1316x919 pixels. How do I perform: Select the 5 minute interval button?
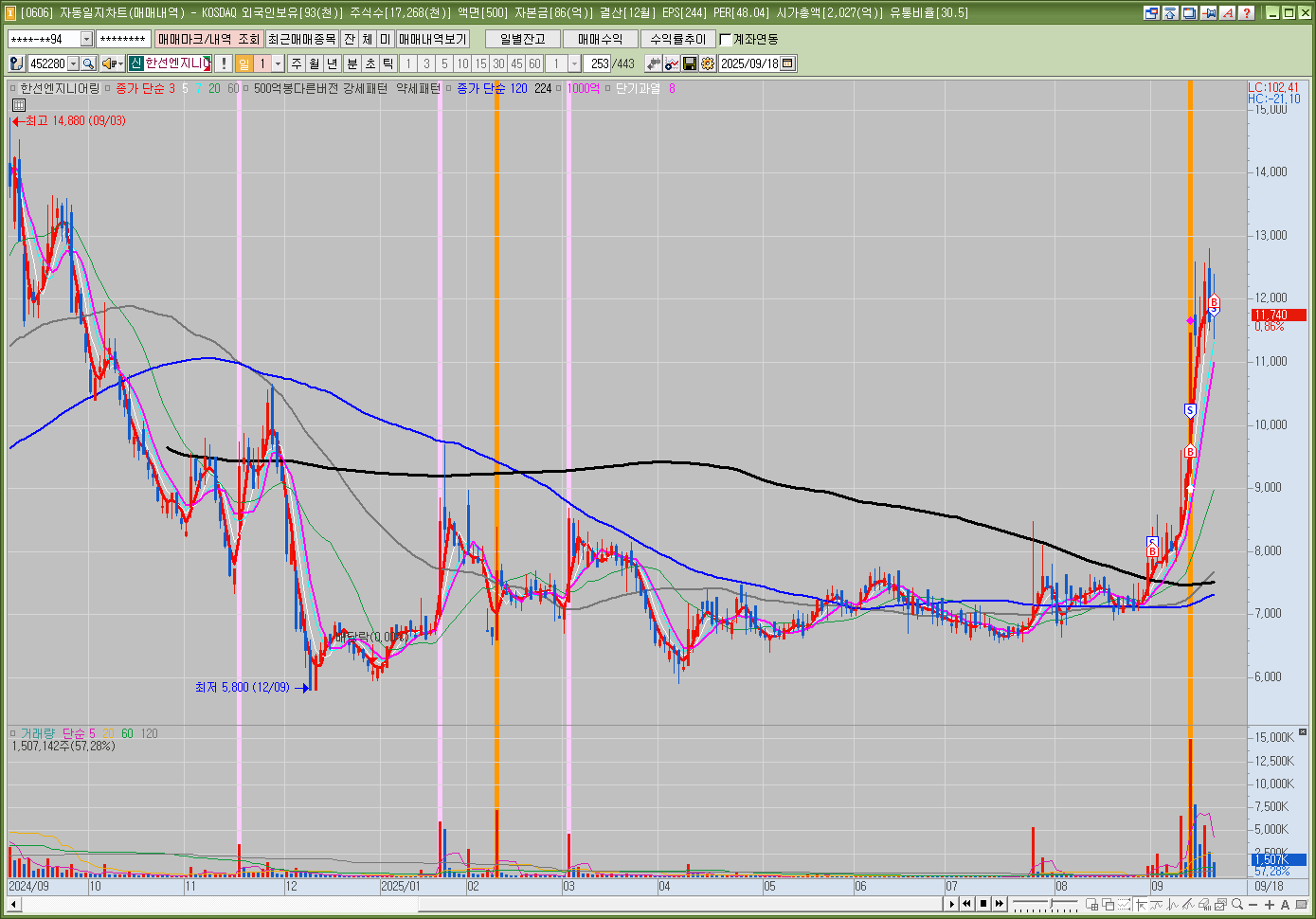[x=444, y=63]
